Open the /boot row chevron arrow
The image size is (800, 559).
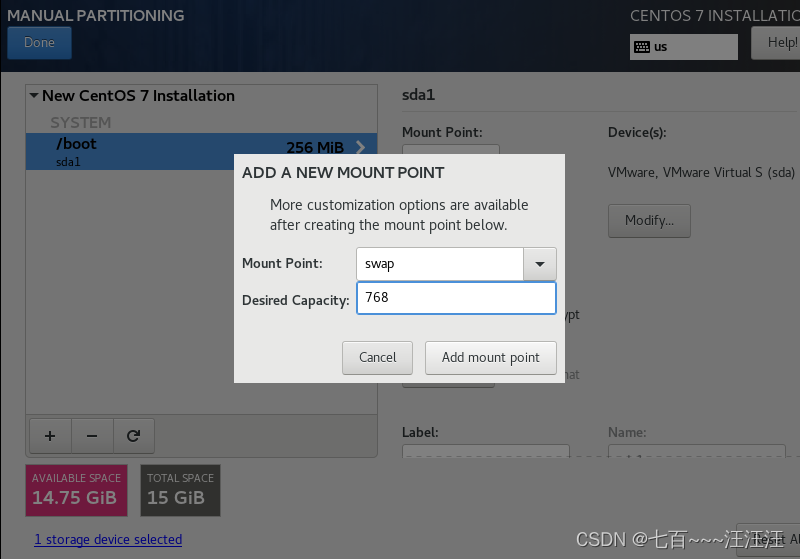tap(361, 147)
